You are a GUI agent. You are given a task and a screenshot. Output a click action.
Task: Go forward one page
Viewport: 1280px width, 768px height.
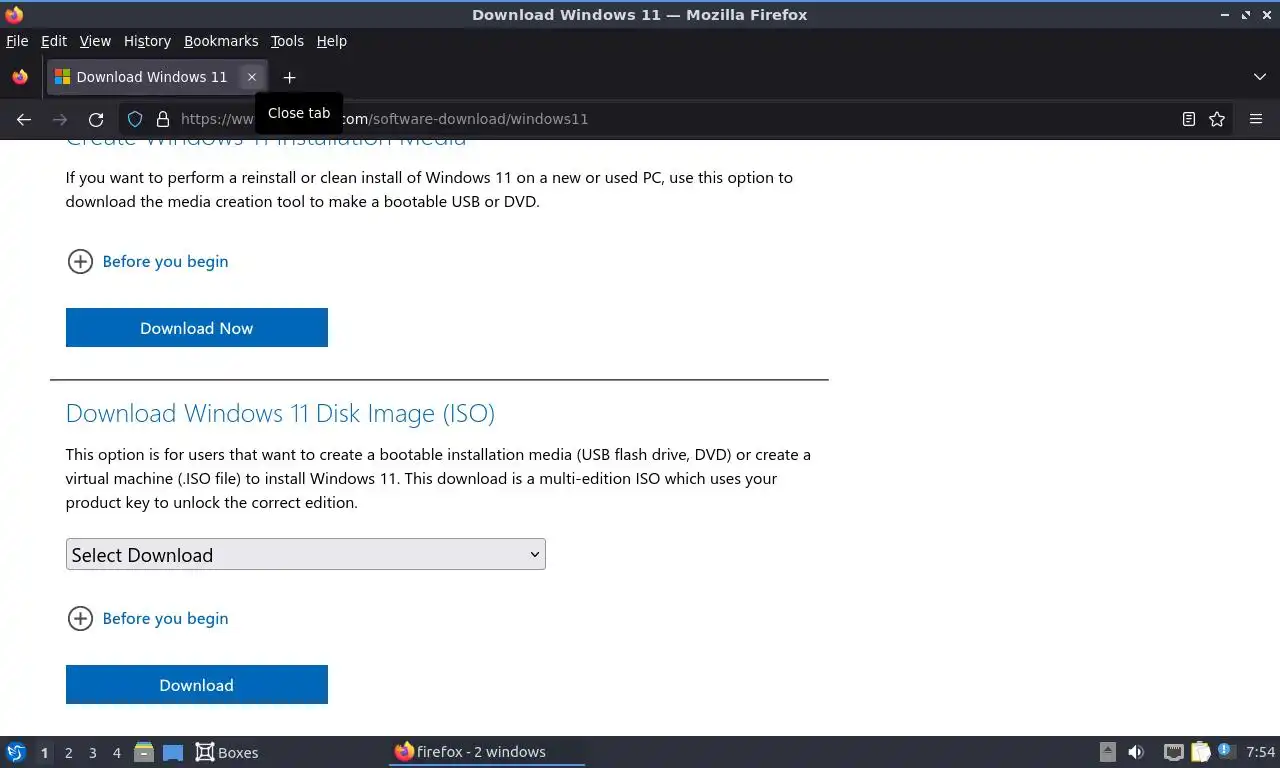tap(60, 119)
